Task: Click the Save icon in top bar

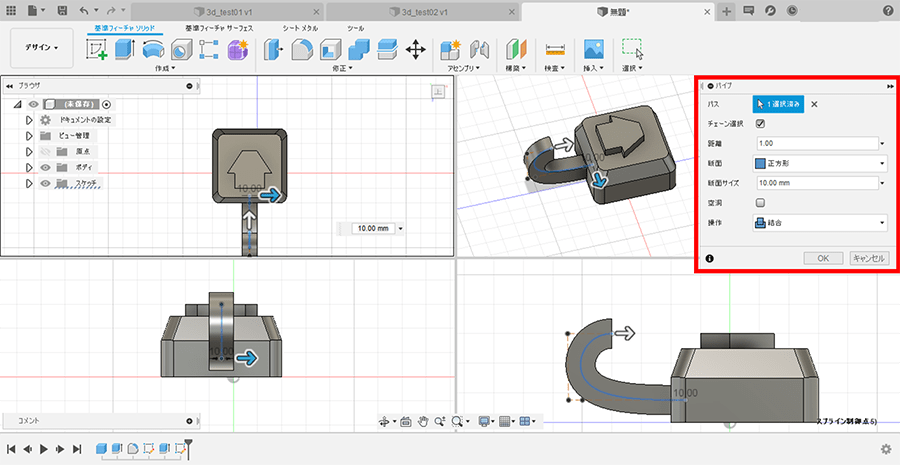Action: tap(63, 10)
